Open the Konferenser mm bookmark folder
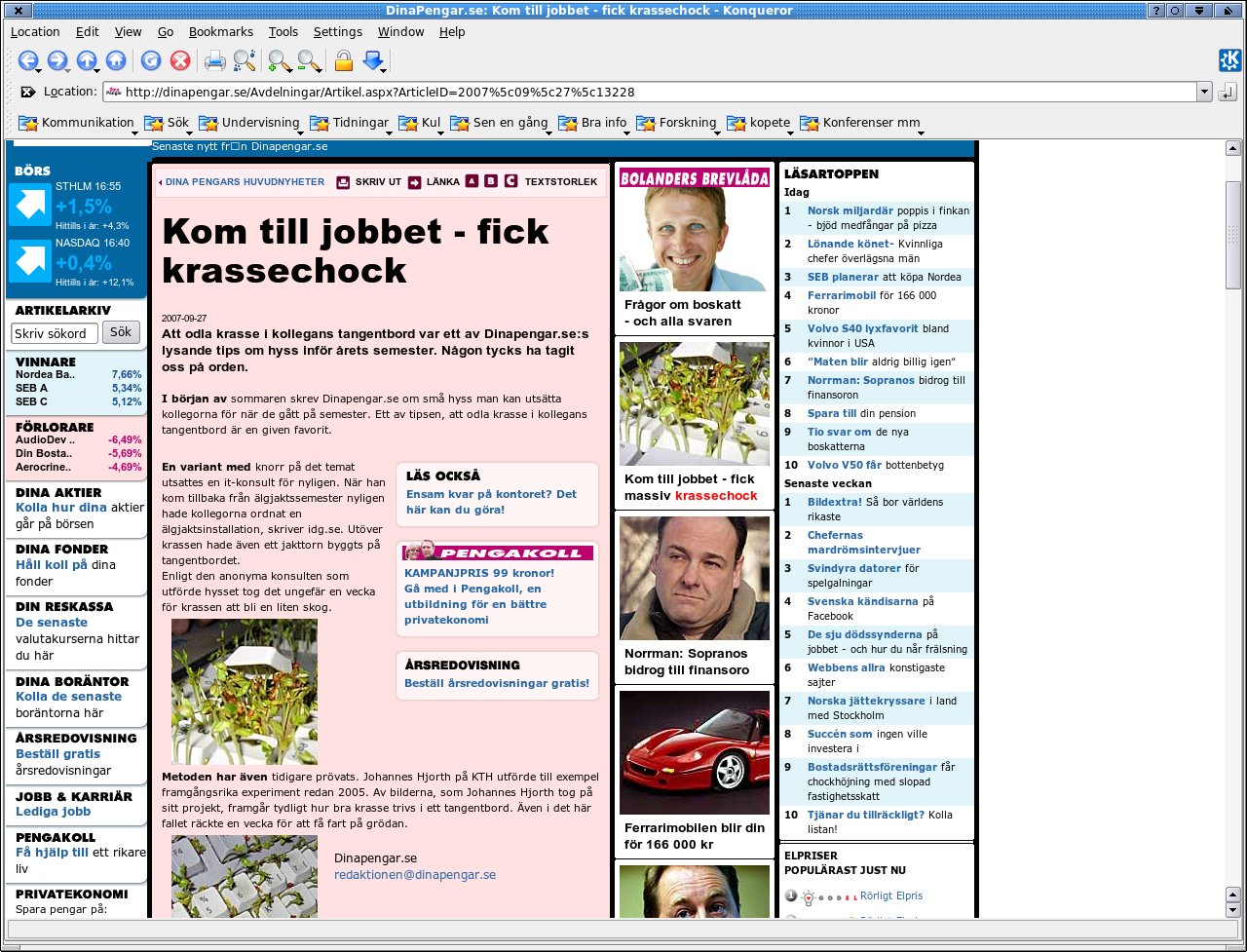 click(x=861, y=123)
